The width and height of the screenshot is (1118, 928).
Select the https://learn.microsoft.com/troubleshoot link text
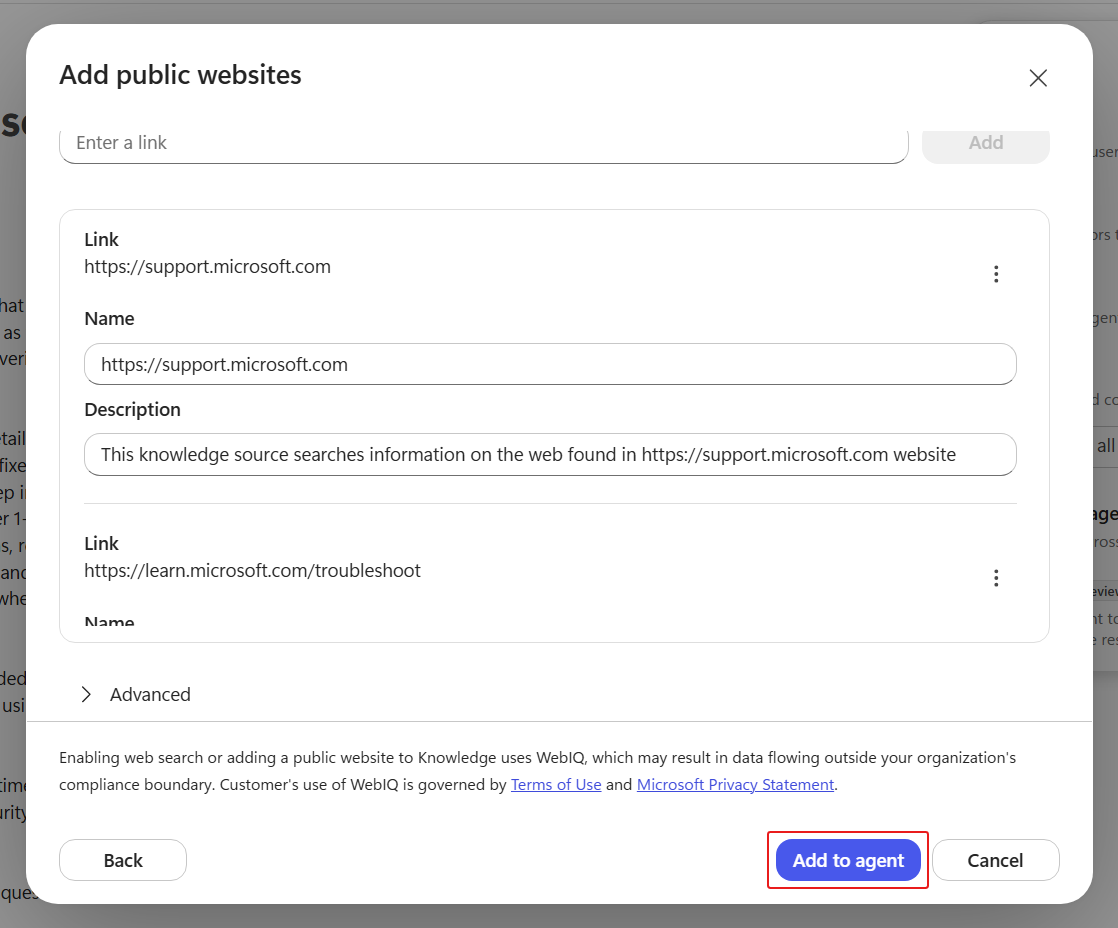pos(252,571)
